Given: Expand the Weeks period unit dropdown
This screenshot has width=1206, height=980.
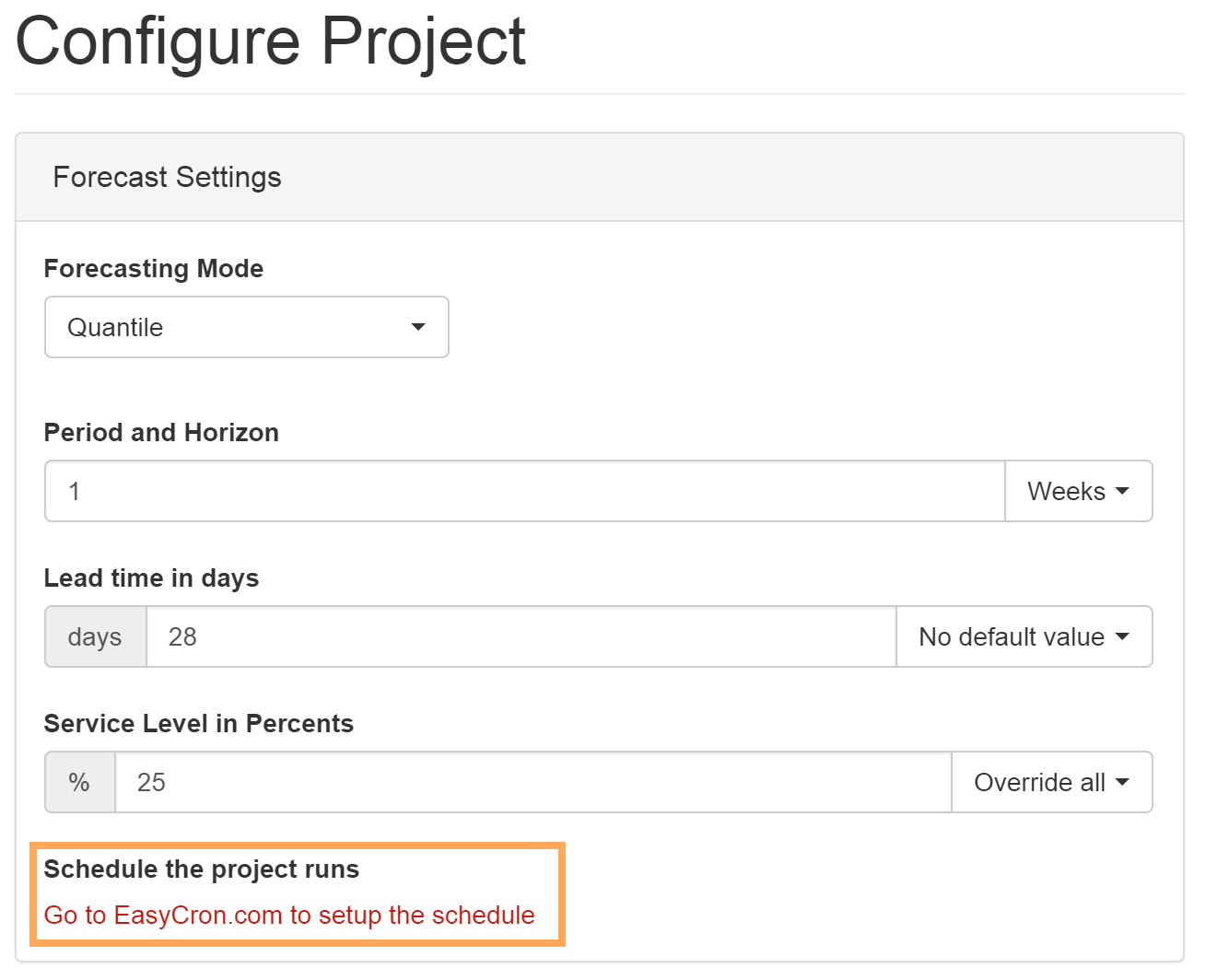Looking at the screenshot, I should (x=1078, y=491).
